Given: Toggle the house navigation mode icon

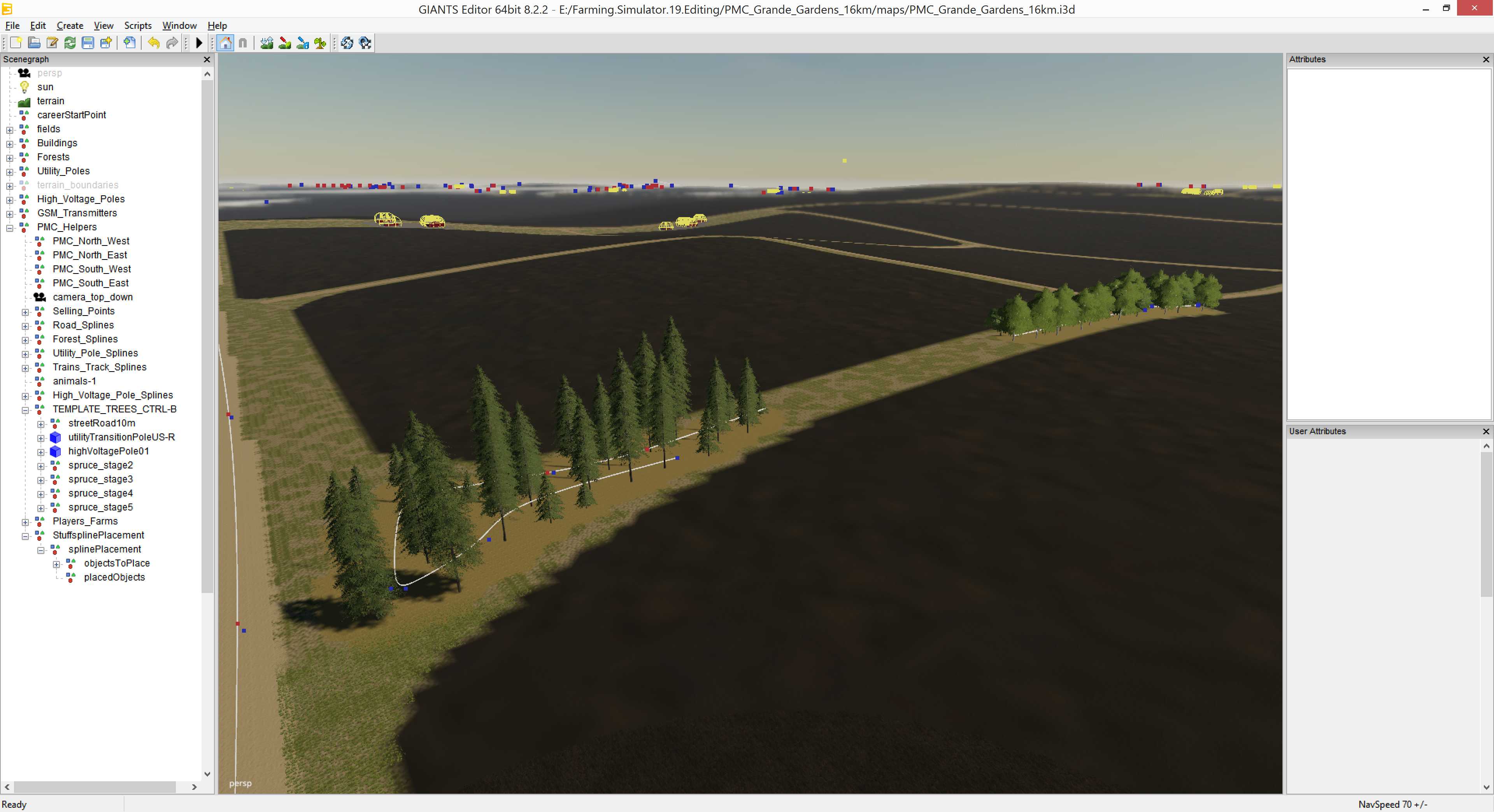Looking at the screenshot, I should click(x=226, y=43).
